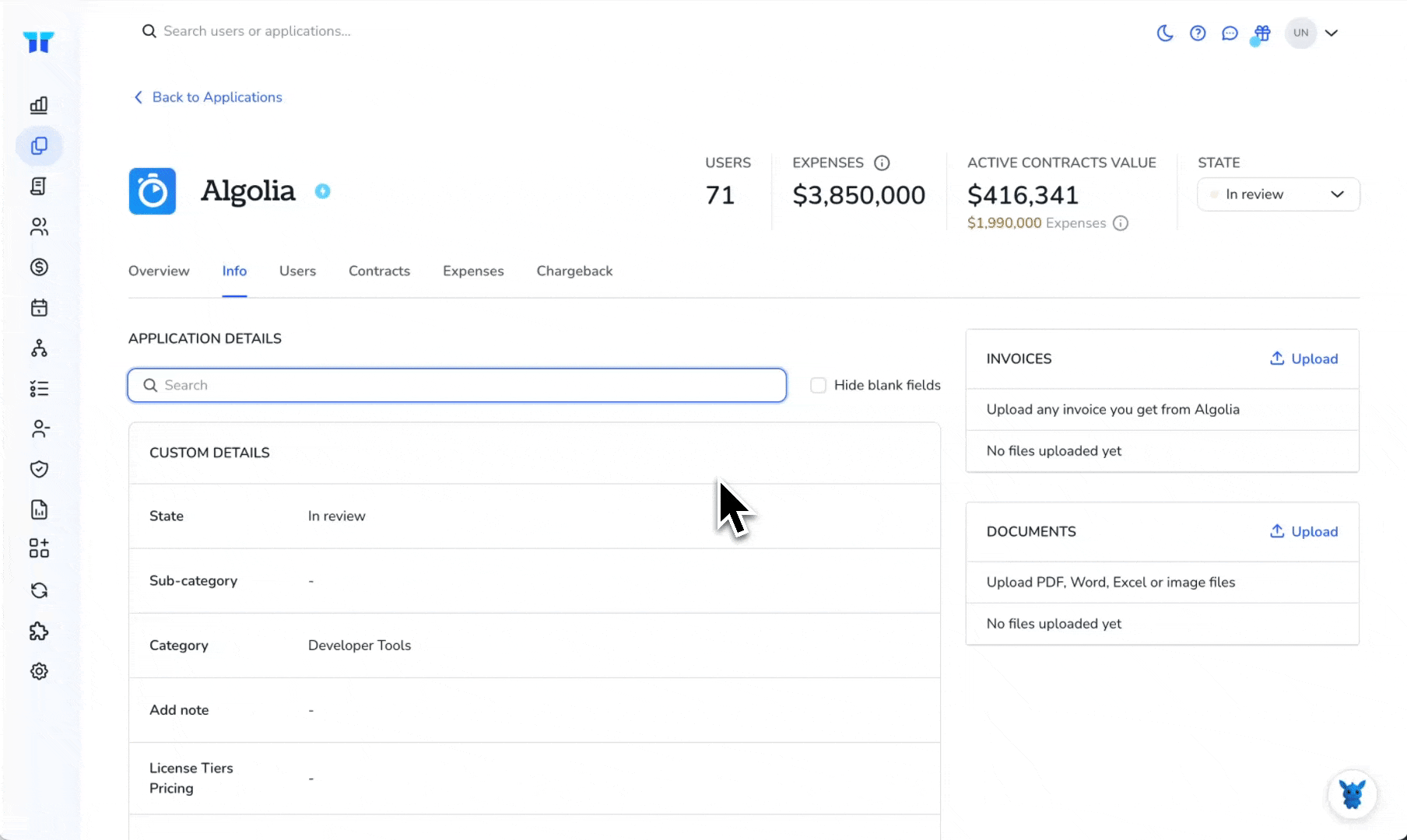Open the add-apps grid plus icon

[x=39, y=548]
